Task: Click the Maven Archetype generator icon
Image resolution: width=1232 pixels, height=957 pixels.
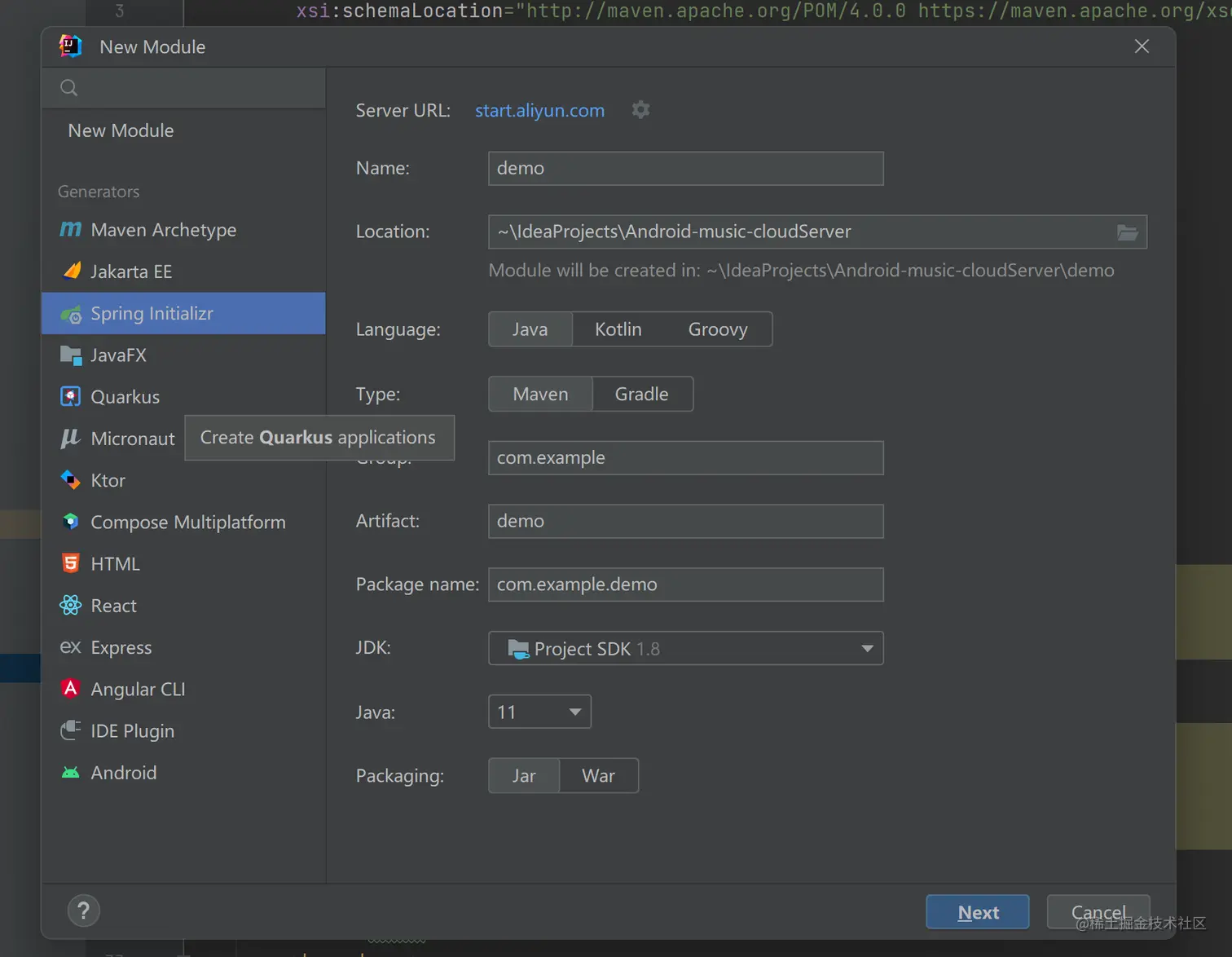Action: pos(71,230)
